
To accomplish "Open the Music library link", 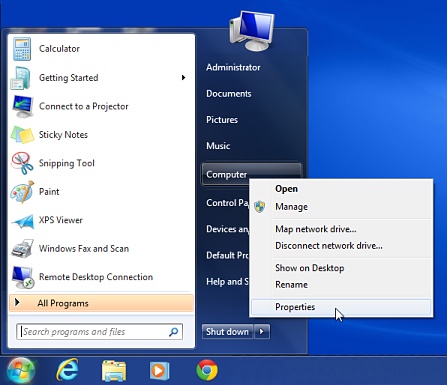I will click(218, 146).
